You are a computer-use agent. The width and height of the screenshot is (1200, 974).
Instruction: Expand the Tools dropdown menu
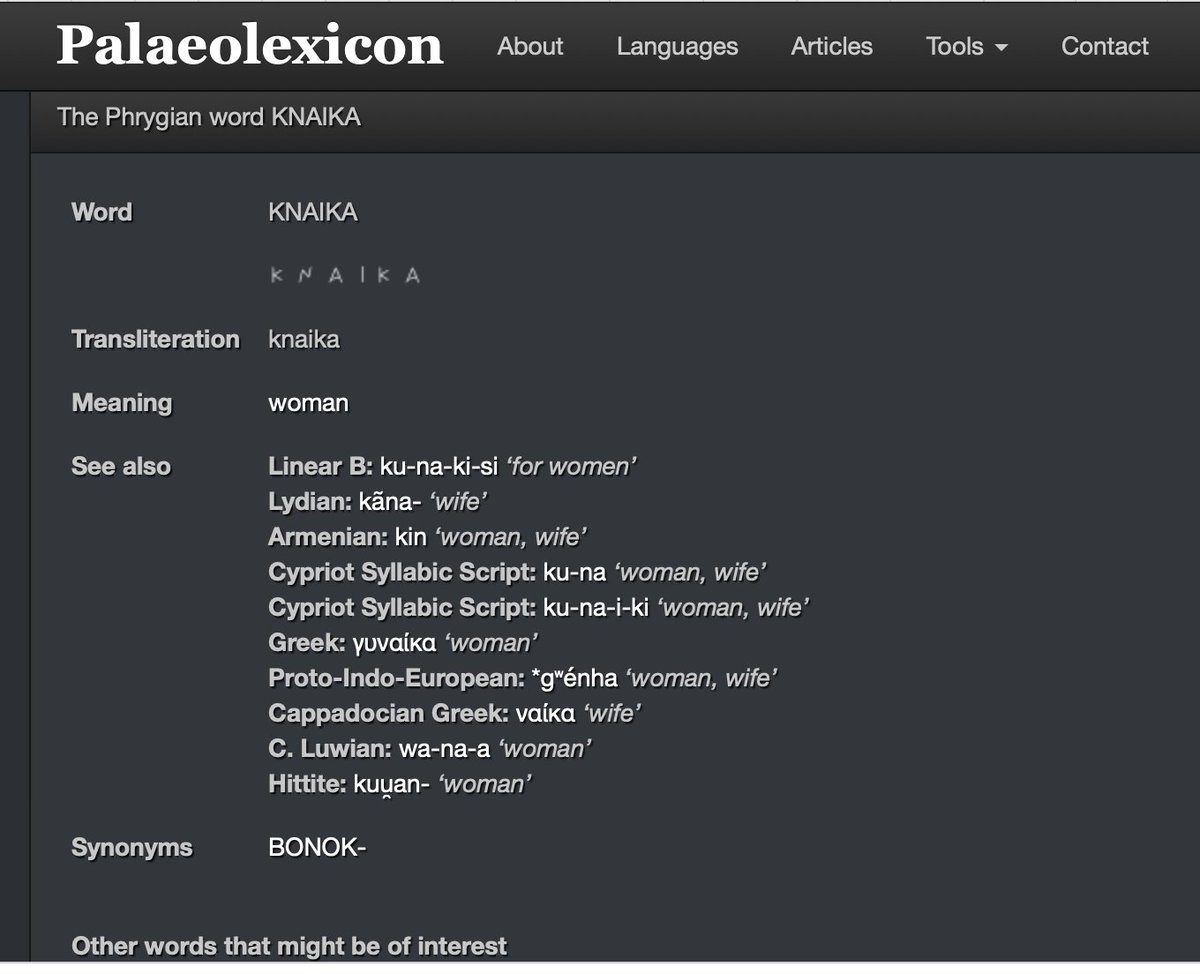click(966, 46)
